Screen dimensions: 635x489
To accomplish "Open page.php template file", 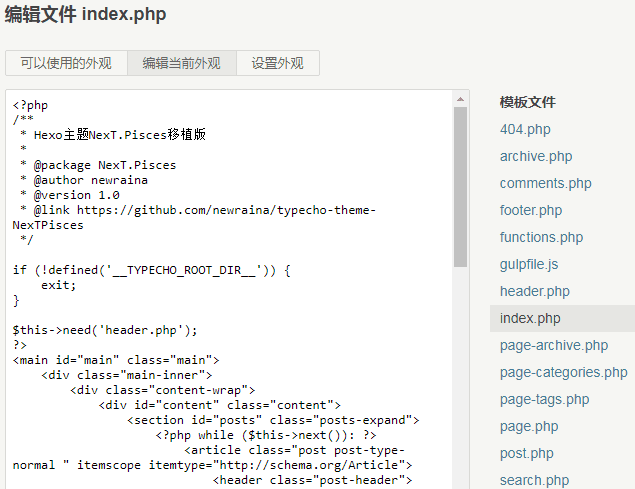I will [529, 426].
